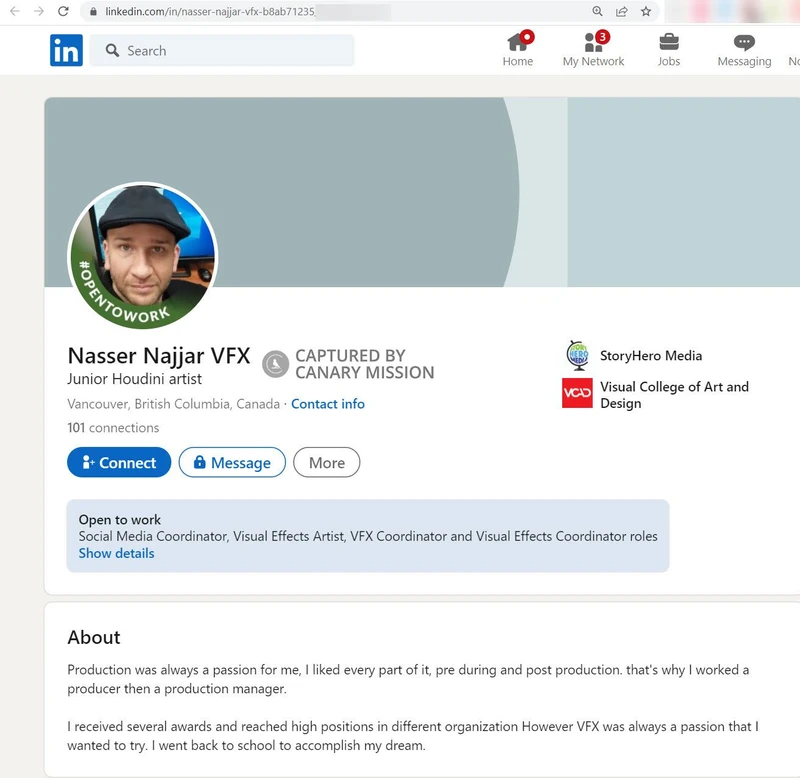Click the StoryHero Media company logo
Viewport: 800px width, 778px height.
[578, 355]
